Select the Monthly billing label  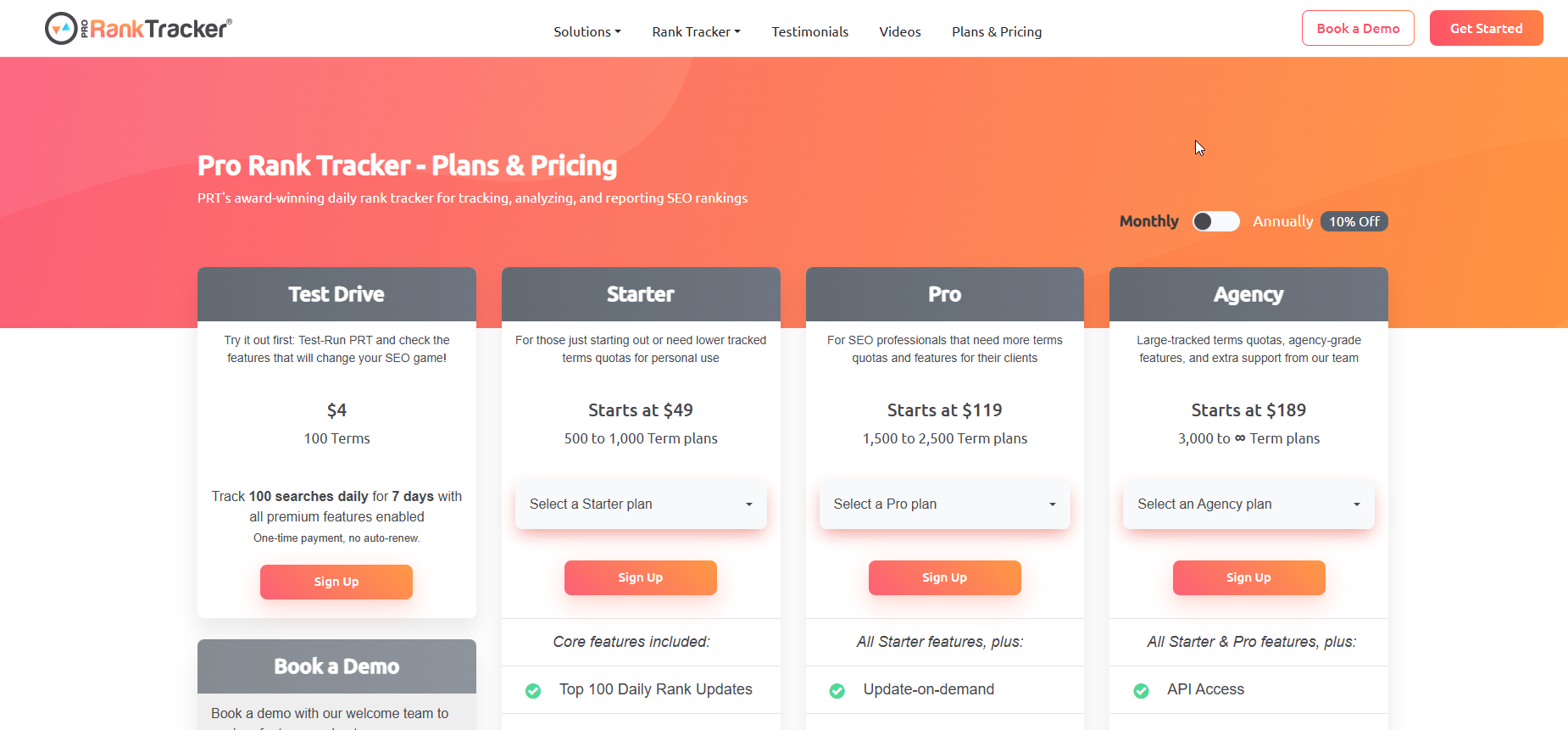[1148, 221]
